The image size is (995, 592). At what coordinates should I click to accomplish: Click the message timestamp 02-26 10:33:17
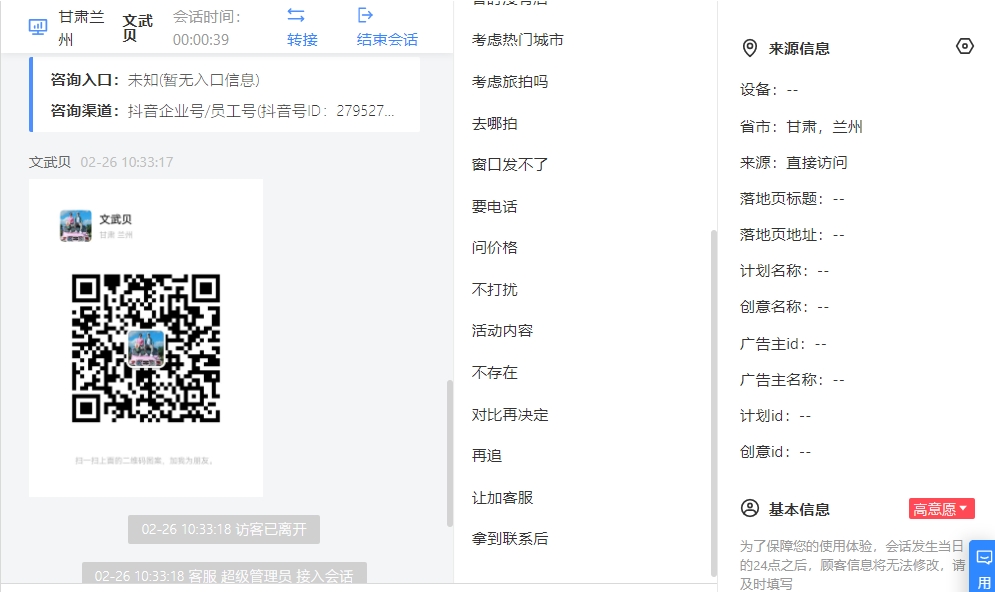click(x=127, y=162)
